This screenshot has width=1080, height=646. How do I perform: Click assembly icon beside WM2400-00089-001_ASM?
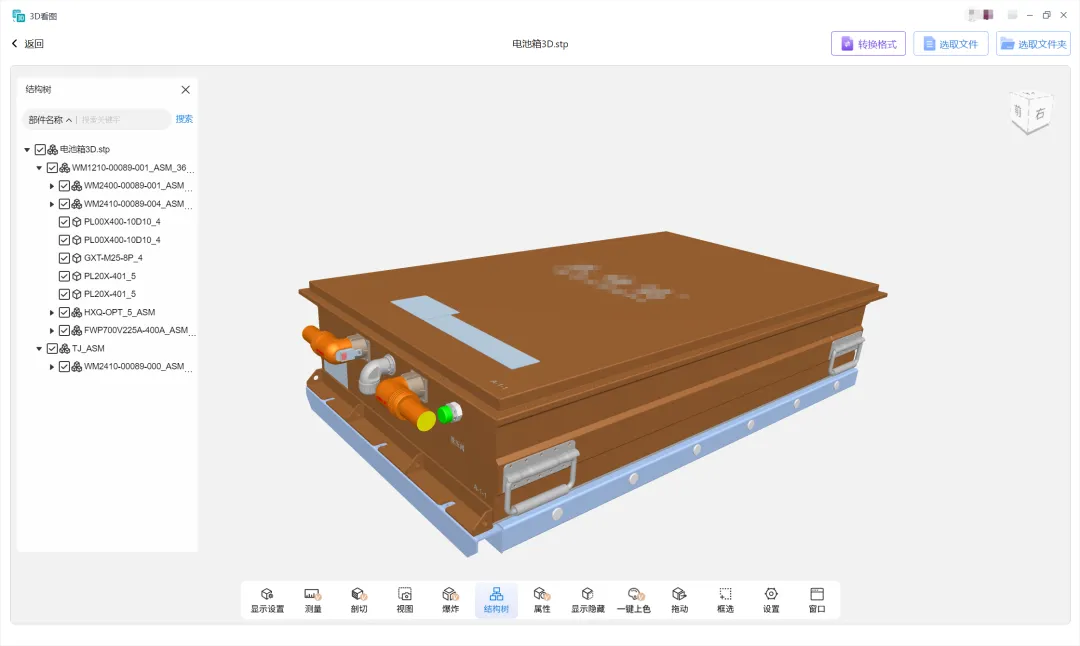pos(76,185)
